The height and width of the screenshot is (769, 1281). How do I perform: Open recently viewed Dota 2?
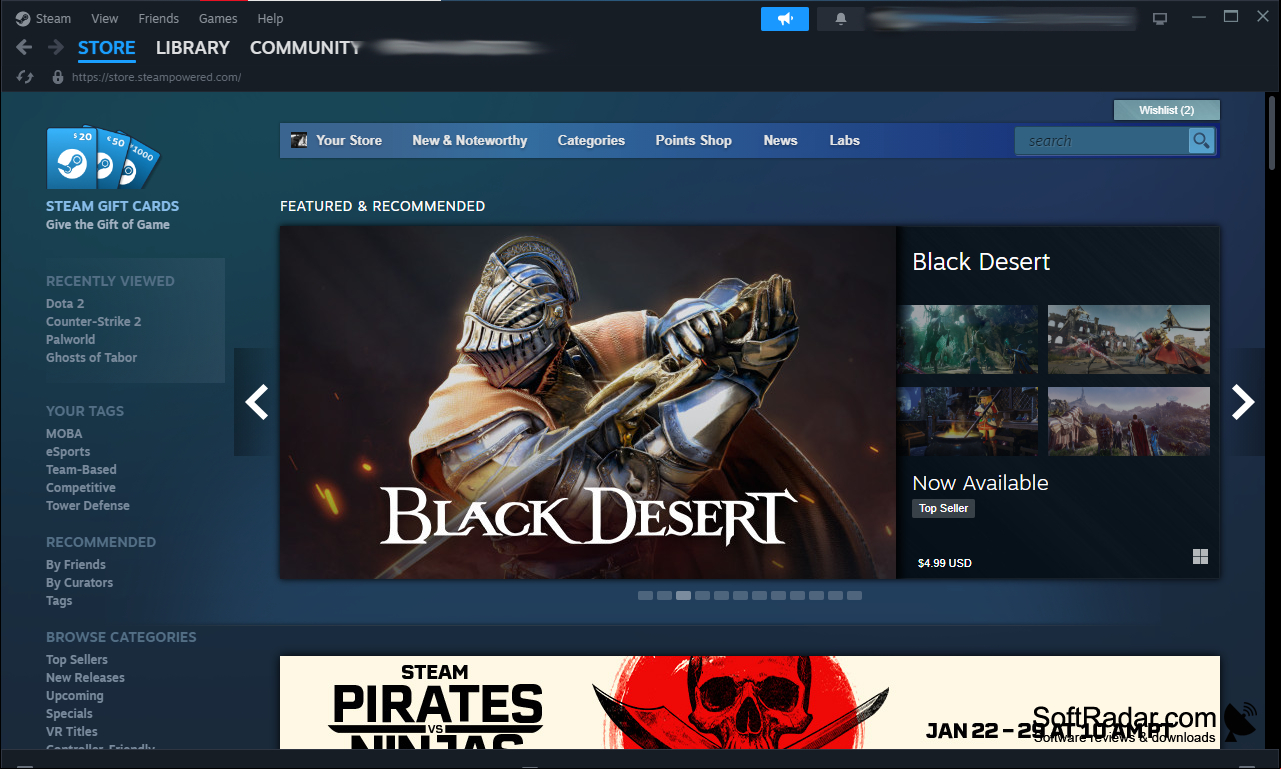[65, 304]
